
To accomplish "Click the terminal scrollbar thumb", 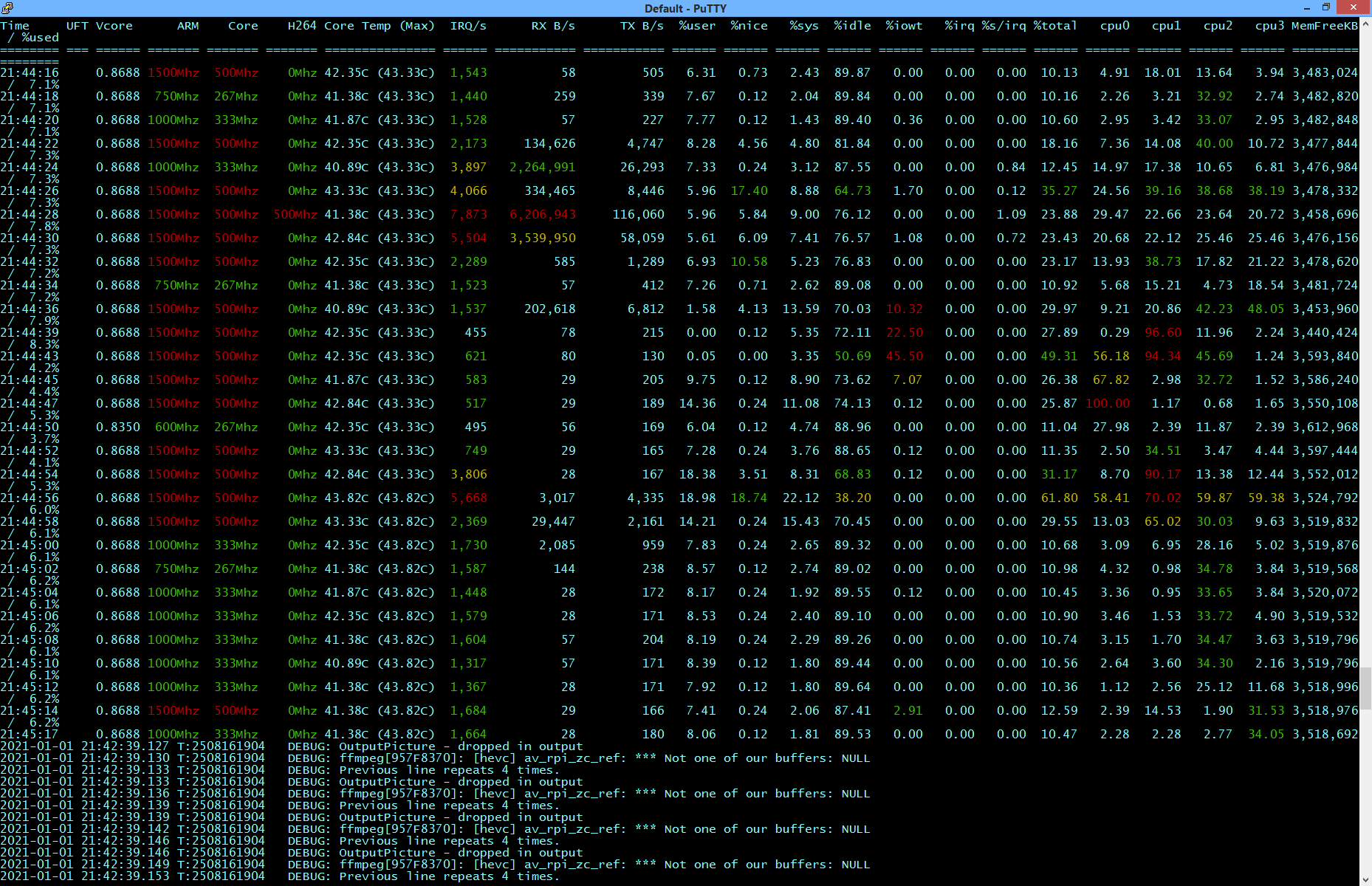I will tap(1365, 687).
